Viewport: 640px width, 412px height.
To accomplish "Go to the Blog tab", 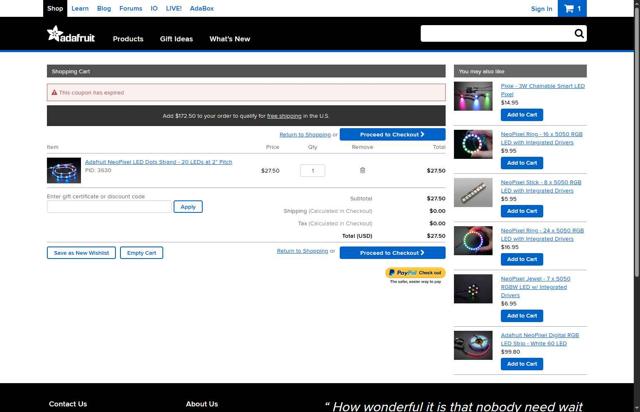I will point(104,9).
